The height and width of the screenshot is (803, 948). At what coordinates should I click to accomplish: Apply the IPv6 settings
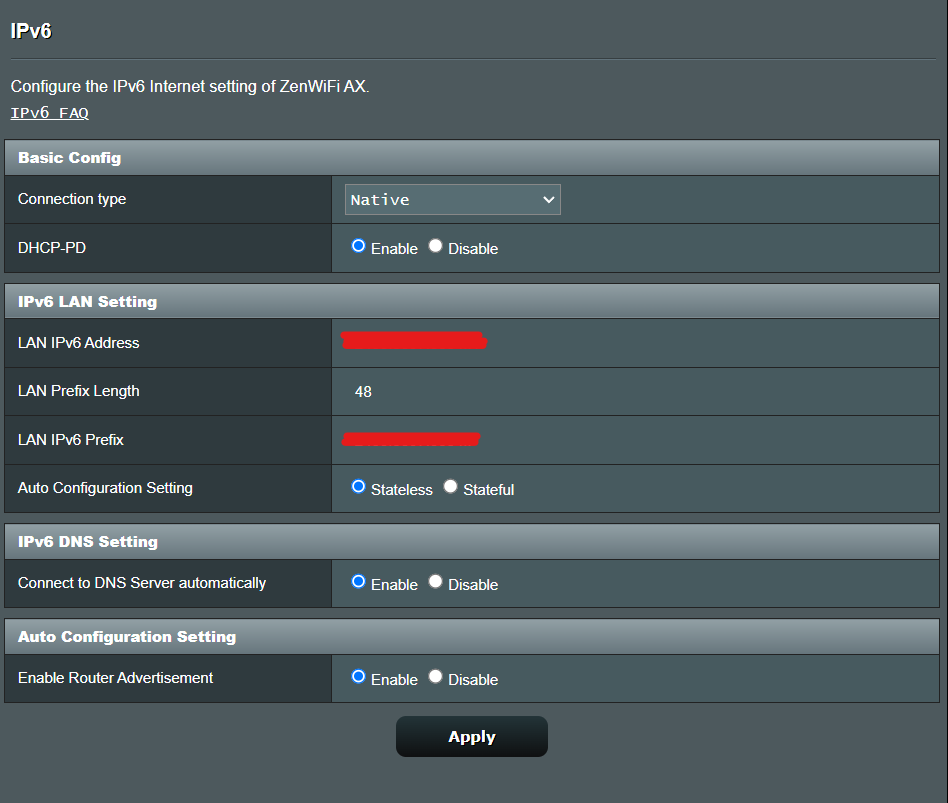[x=471, y=736]
